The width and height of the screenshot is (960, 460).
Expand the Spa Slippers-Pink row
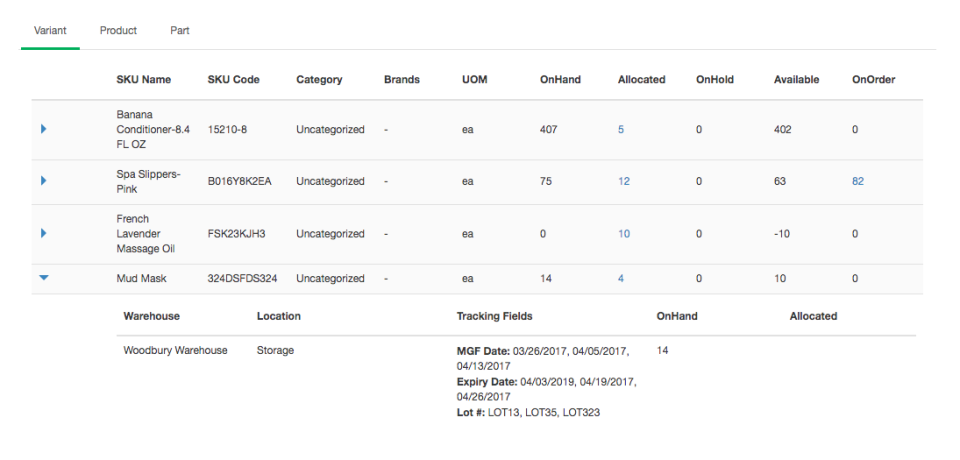44,181
